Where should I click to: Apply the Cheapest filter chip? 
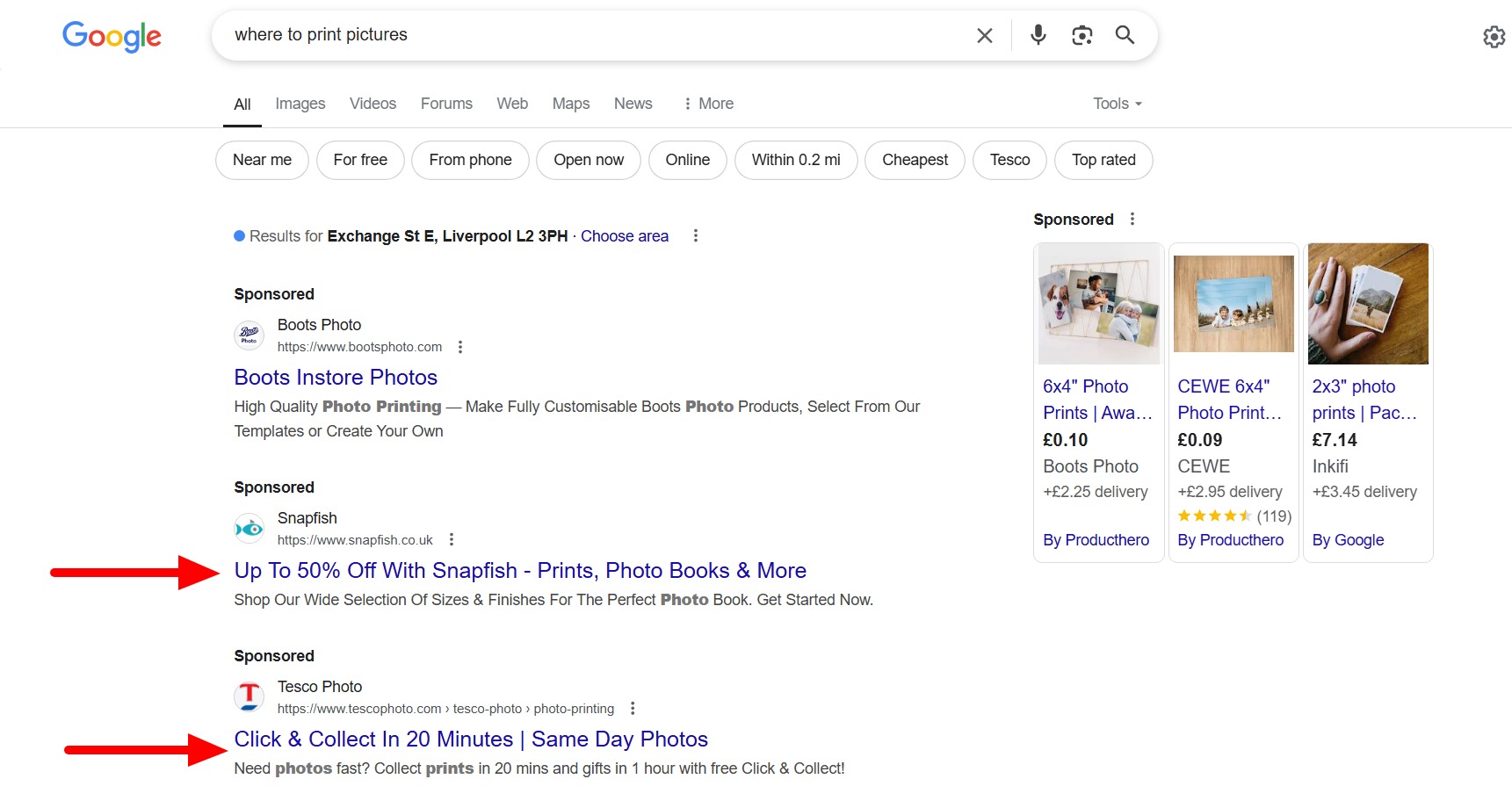(x=915, y=160)
